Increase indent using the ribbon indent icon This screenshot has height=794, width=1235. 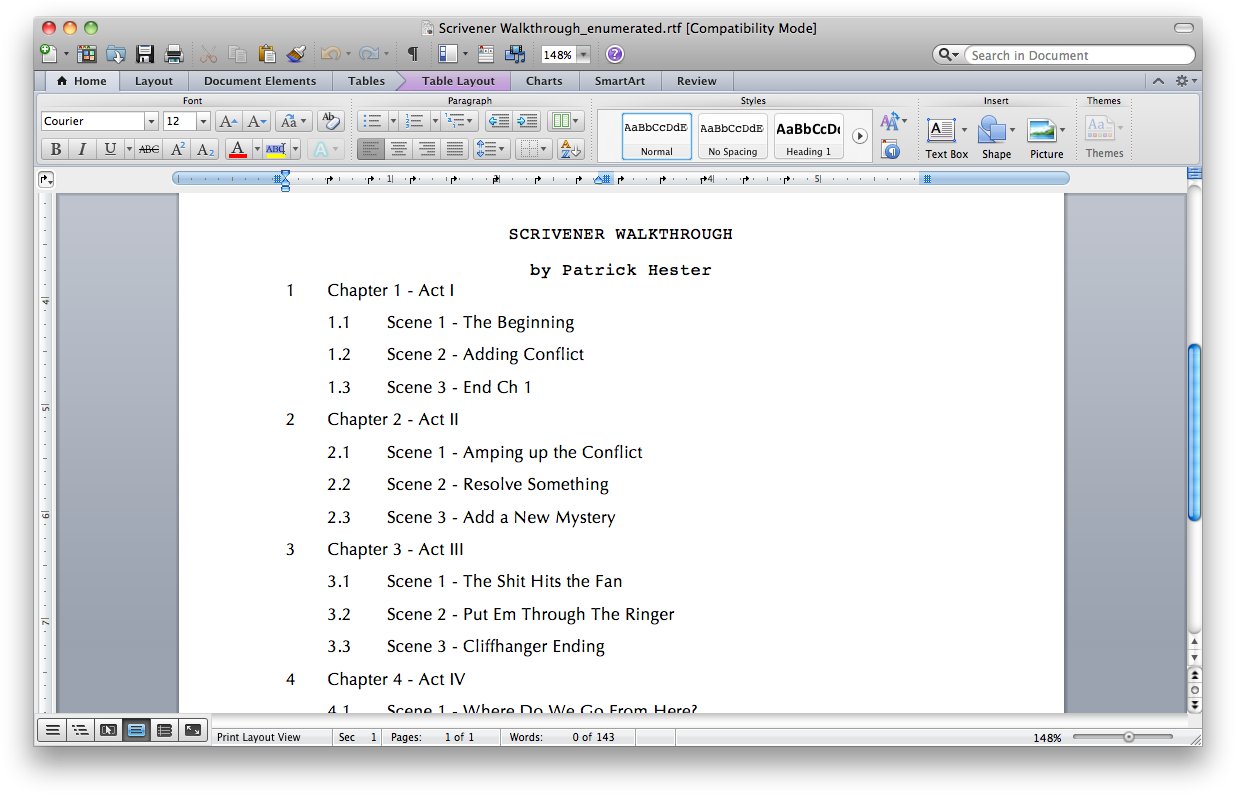click(x=527, y=121)
